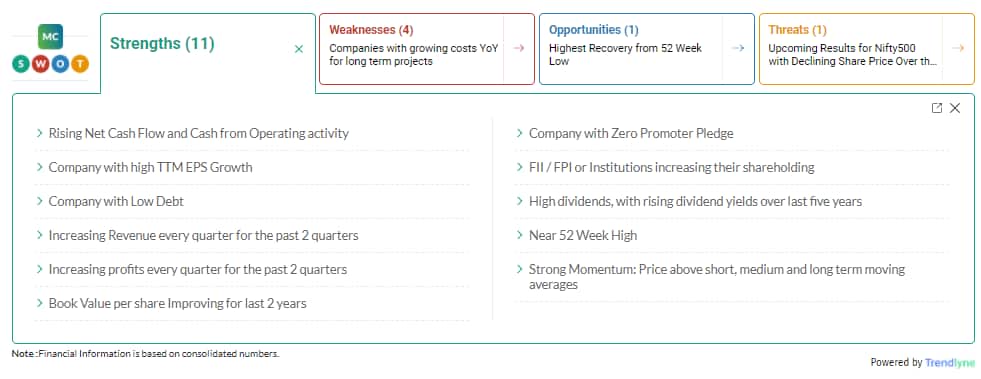Image resolution: width=981 pixels, height=379 pixels.
Task: Open the Strengths panel in a new window
Action: [x=937, y=108]
